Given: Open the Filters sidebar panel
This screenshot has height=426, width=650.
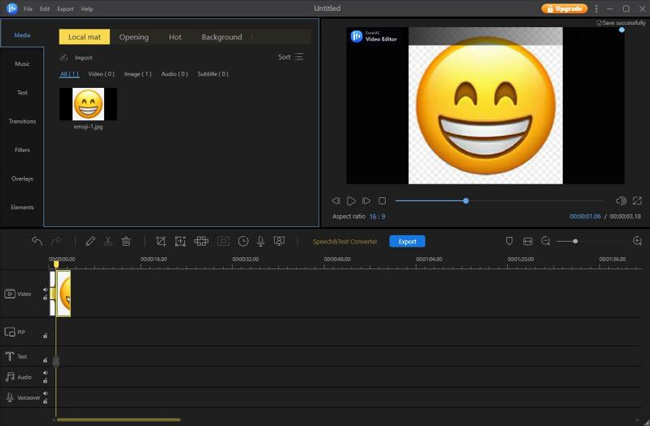Looking at the screenshot, I should [x=22, y=150].
